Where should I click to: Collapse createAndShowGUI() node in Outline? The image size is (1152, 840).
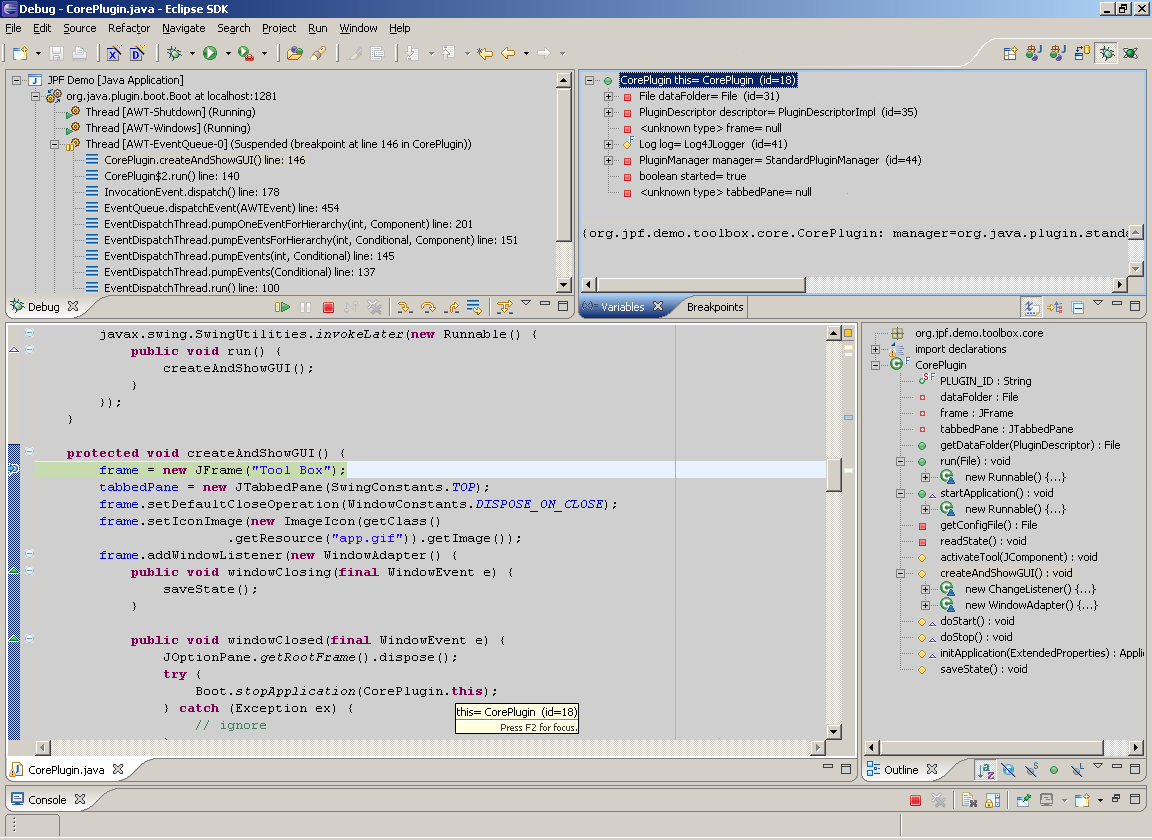click(x=900, y=574)
